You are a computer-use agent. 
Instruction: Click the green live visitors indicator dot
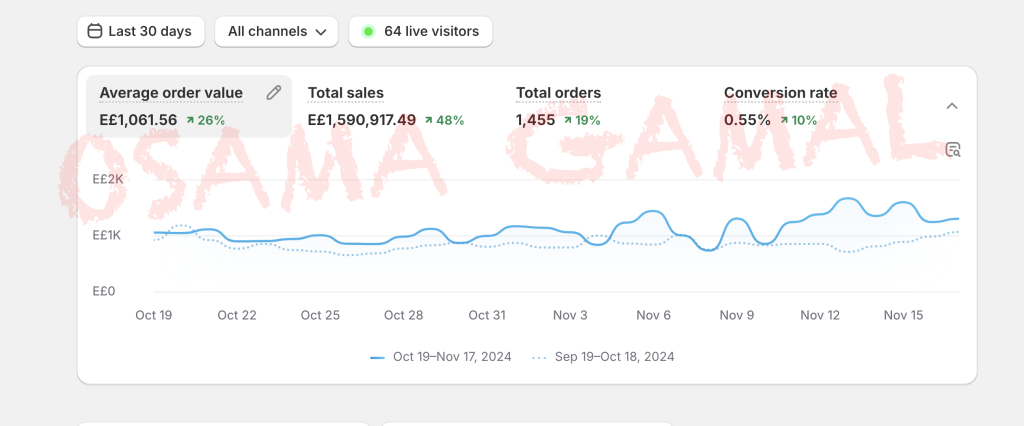tap(368, 31)
